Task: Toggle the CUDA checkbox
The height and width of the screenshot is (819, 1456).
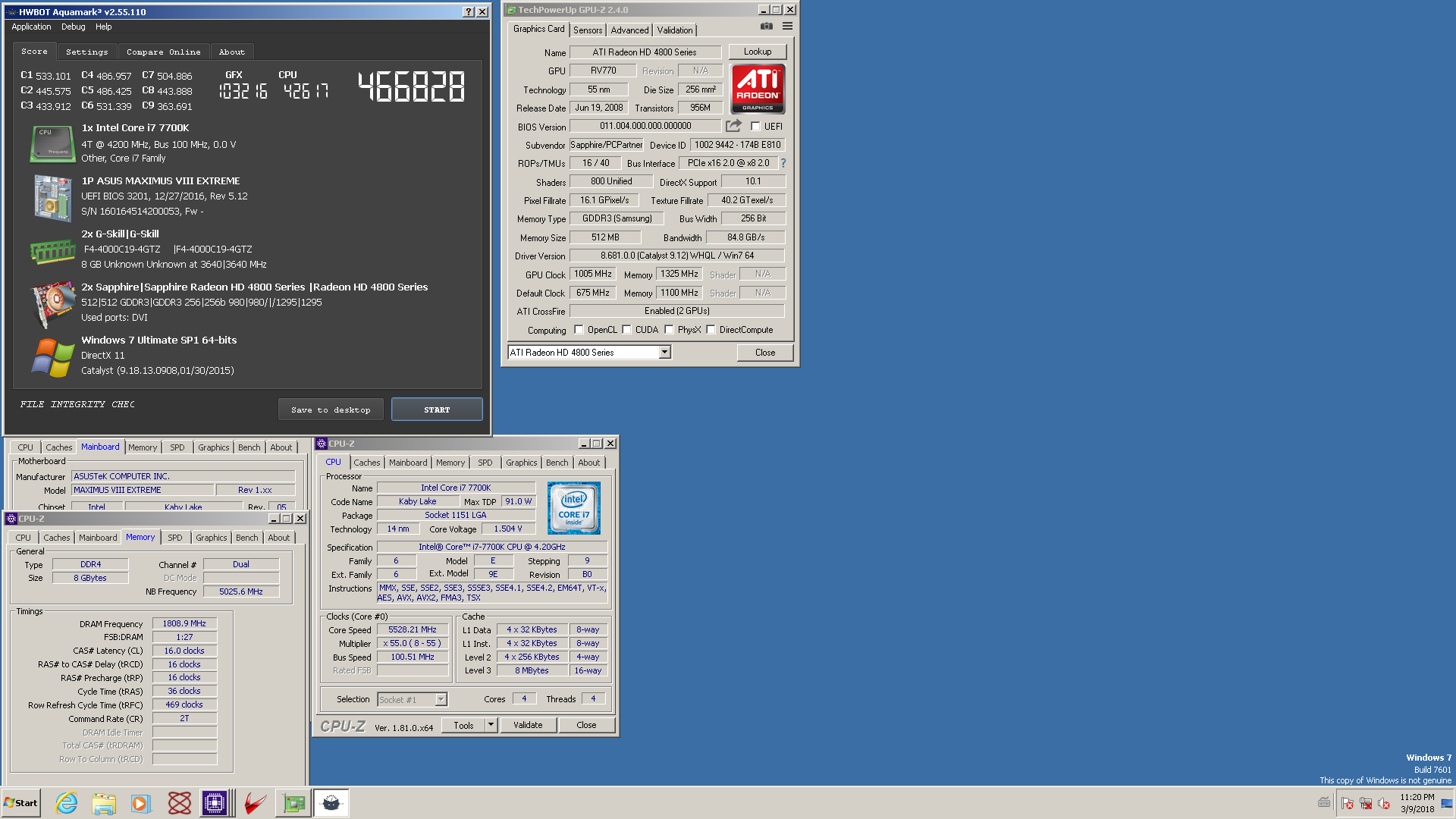Action: point(626,330)
